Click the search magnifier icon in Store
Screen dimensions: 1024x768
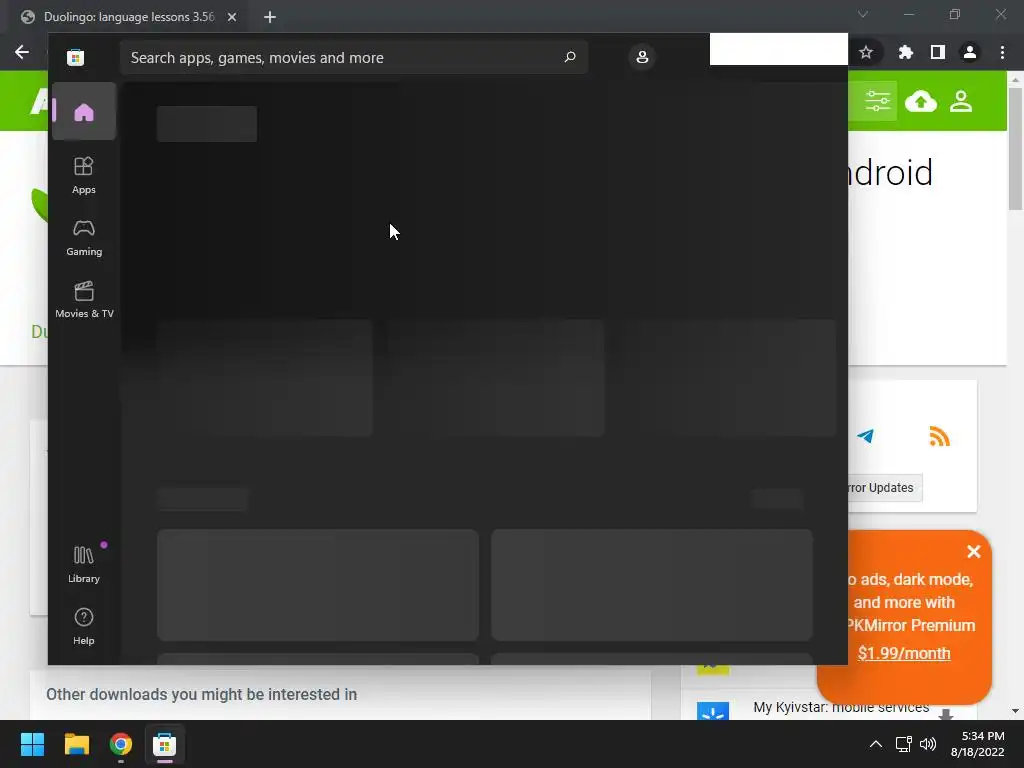pos(570,57)
